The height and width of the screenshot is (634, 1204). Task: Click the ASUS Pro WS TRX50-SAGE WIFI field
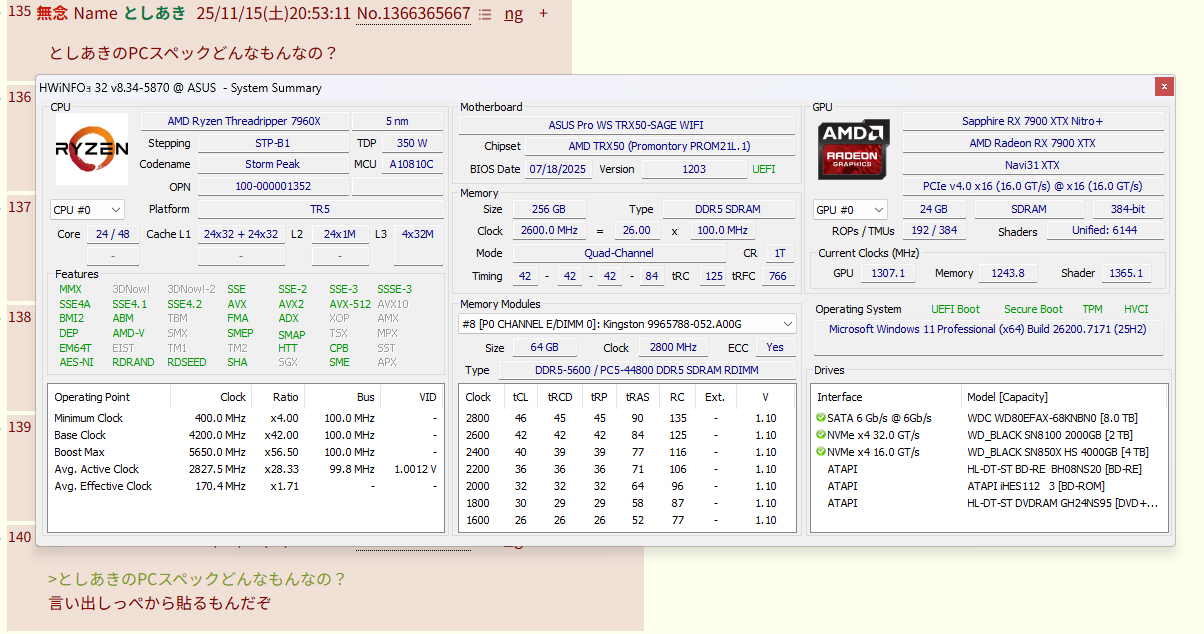click(x=626, y=125)
